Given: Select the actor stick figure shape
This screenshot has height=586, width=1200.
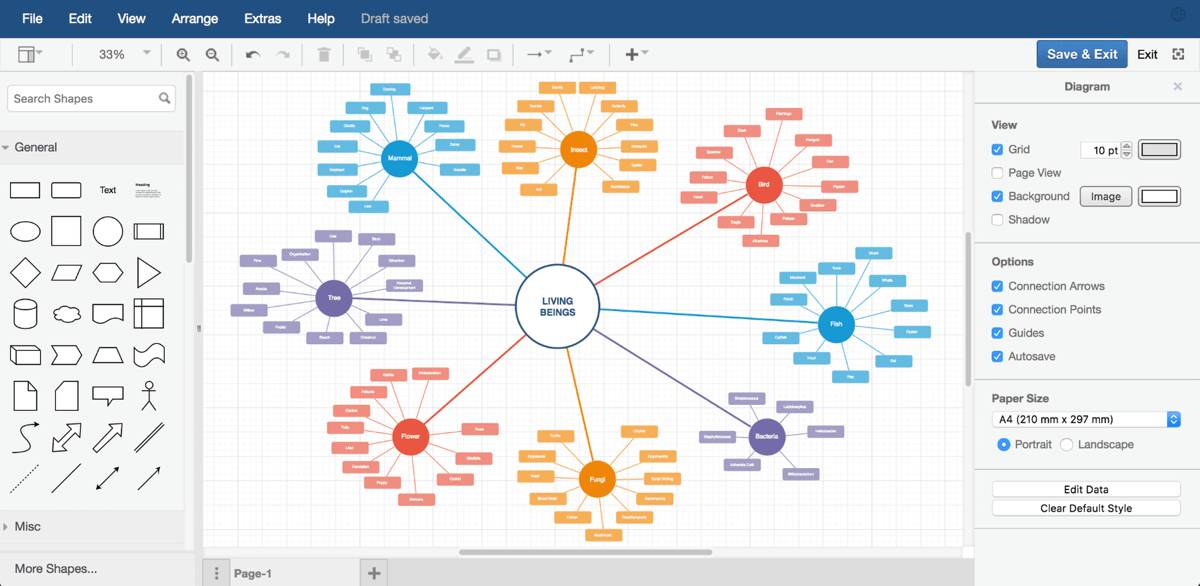Looking at the screenshot, I should click(149, 395).
